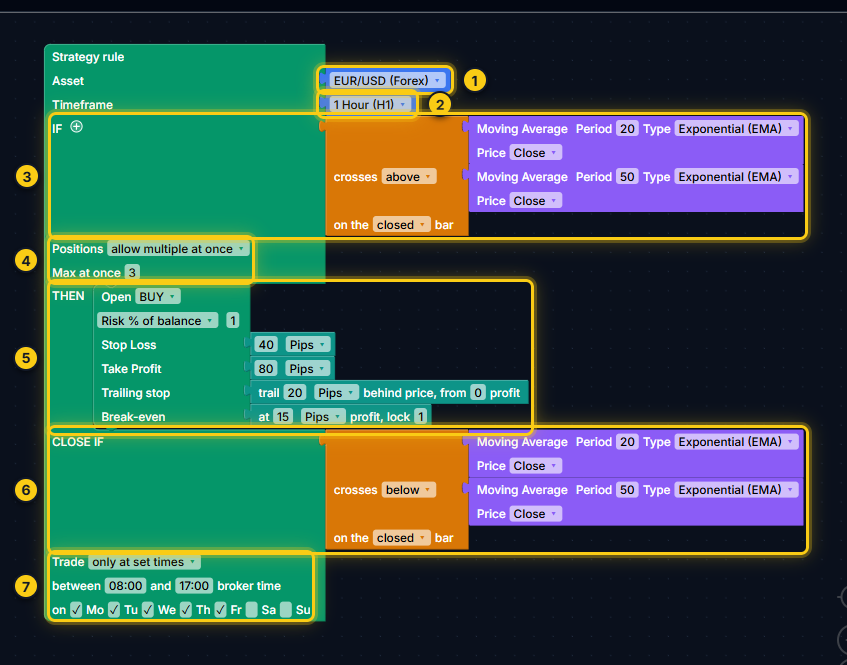
Task: Change the 'above' crosses direction dropdown
Action: point(409,177)
